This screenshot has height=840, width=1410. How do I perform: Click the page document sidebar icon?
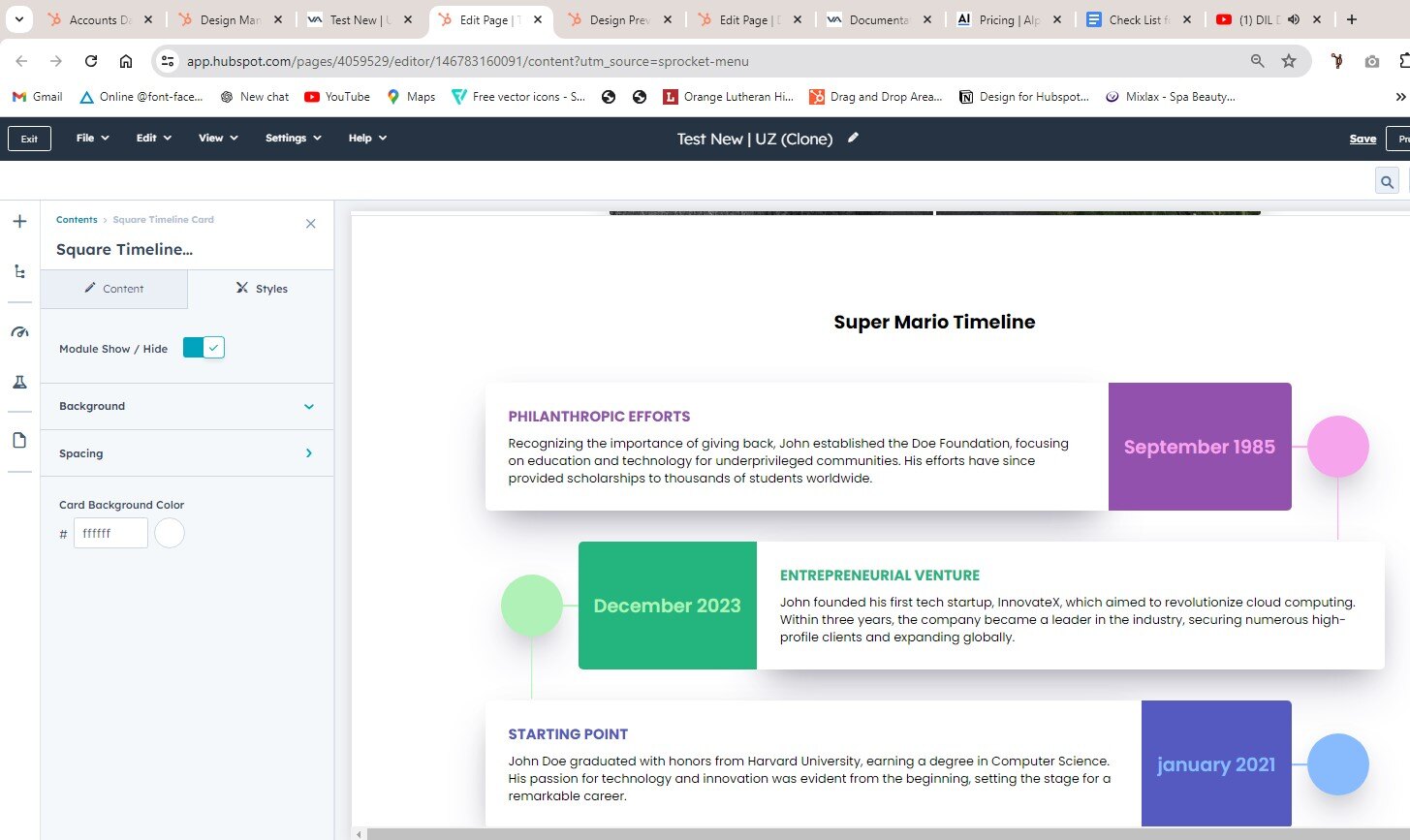coord(19,441)
